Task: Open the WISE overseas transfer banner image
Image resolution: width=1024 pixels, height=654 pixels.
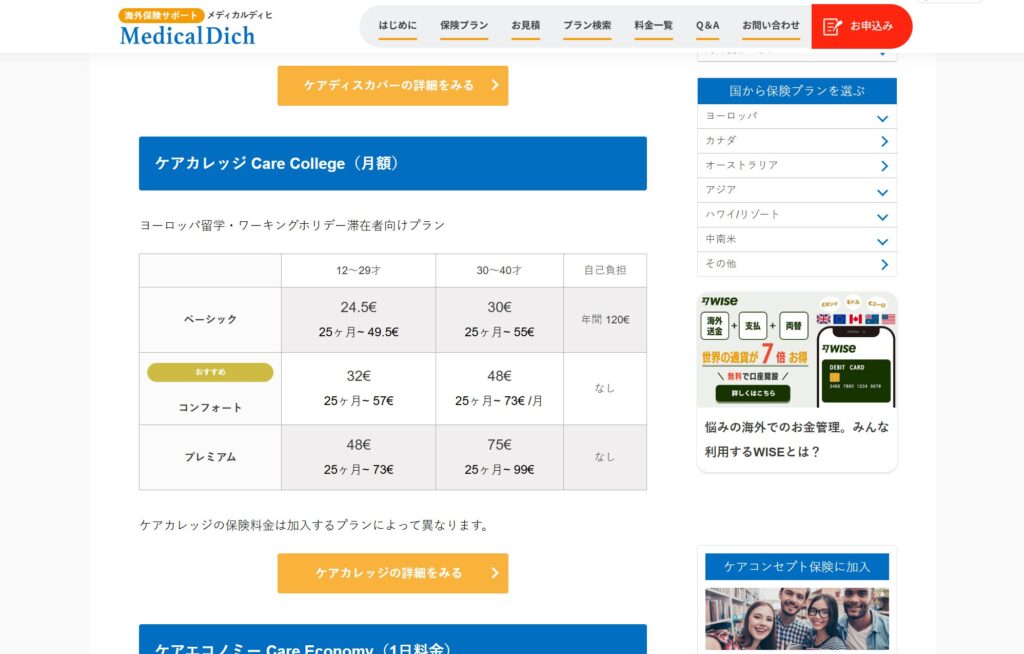Action: click(x=796, y=349)
